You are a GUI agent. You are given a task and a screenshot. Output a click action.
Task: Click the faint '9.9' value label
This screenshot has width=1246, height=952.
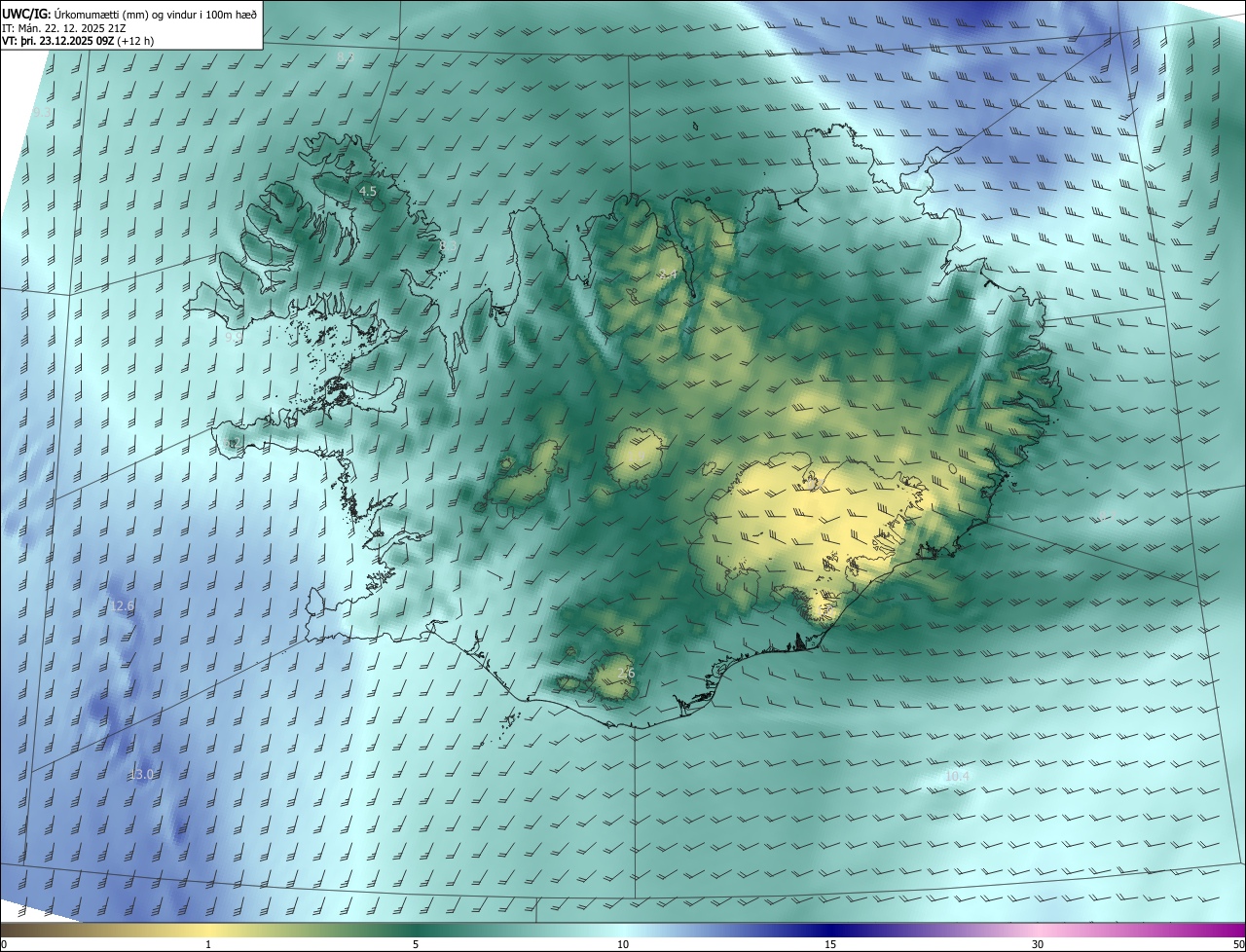(233, 337)
